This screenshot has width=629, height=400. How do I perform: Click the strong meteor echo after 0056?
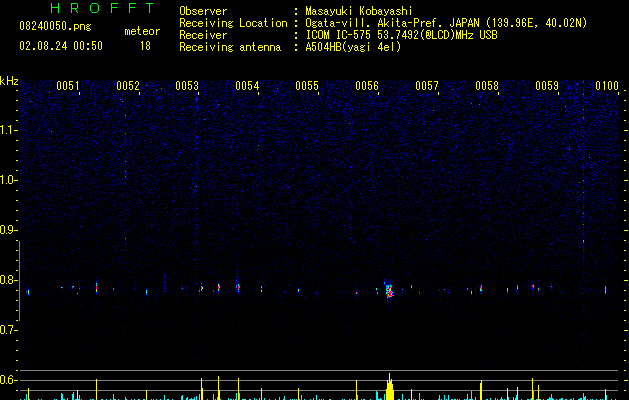[389, 291]
